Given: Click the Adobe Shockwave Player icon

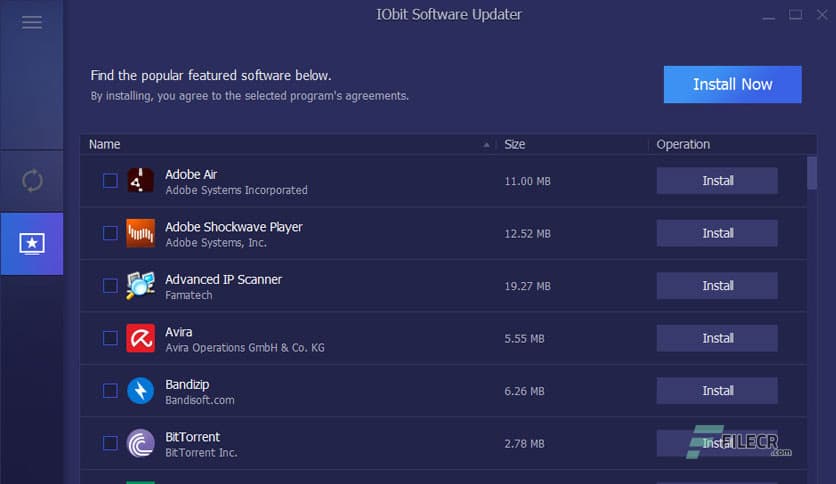Looking at the screenshot, I should tap(141, 233).
